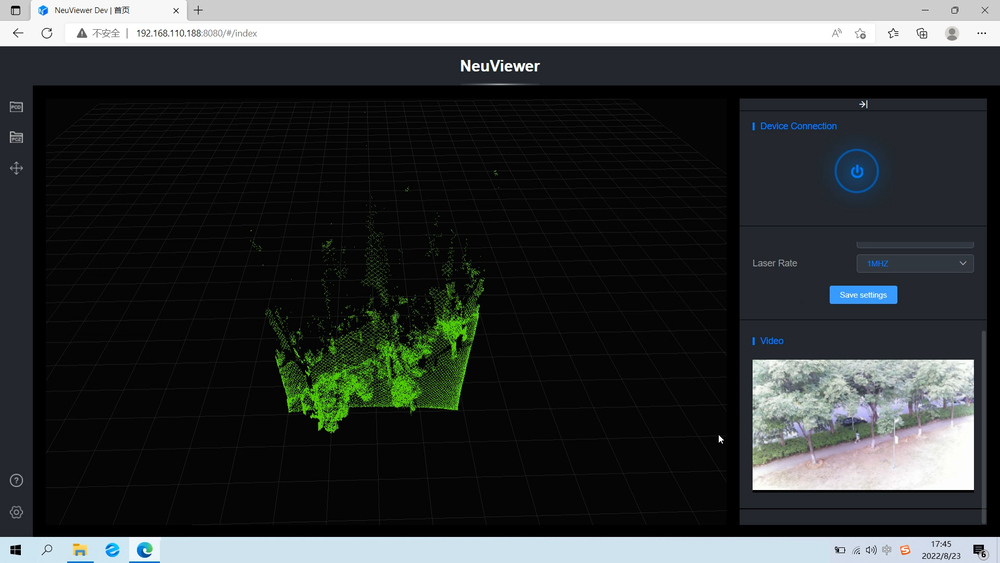The height and width of the screenshot is (563, 1000).
Task: Open the tab actions menu icon
Action: click(15, 10)
